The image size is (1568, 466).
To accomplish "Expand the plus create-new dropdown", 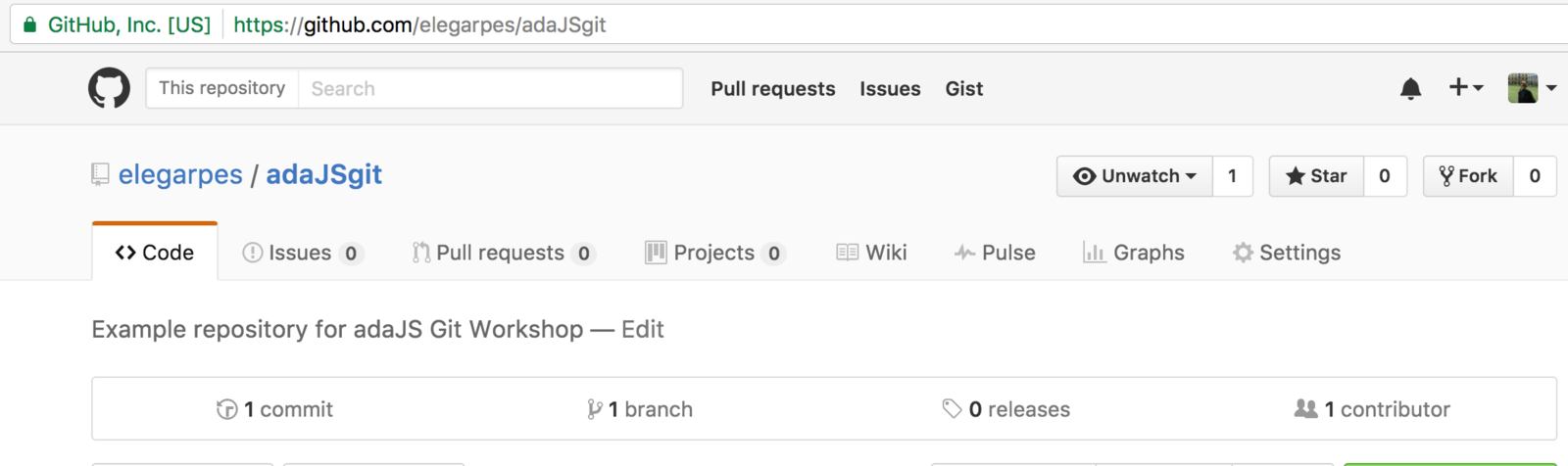I will (1465, 88).
